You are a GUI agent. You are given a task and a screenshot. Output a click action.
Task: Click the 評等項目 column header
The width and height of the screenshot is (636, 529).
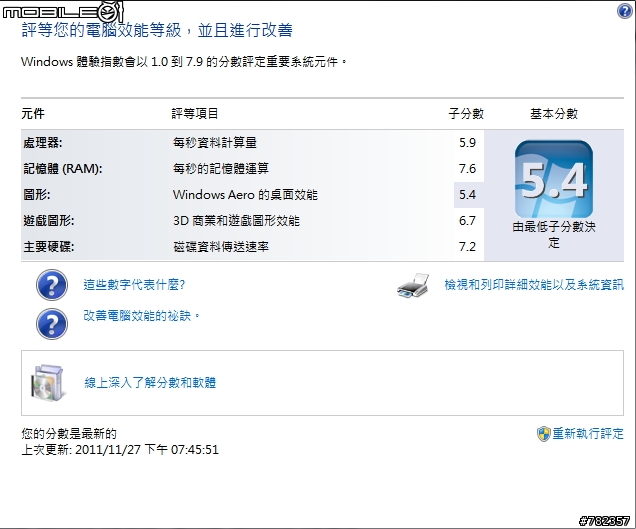(x=195, y=114)
